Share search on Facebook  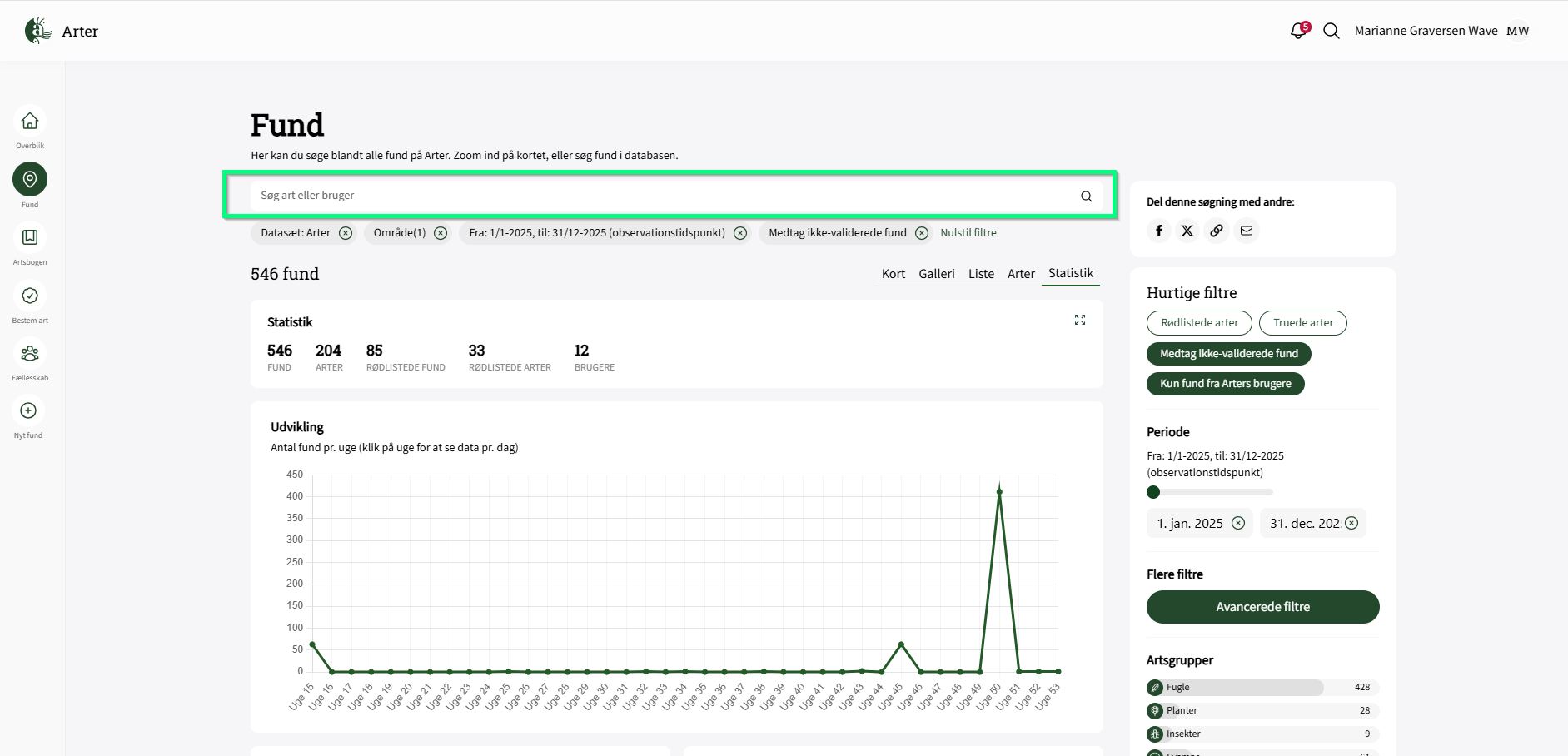[x=1158, y=231]
